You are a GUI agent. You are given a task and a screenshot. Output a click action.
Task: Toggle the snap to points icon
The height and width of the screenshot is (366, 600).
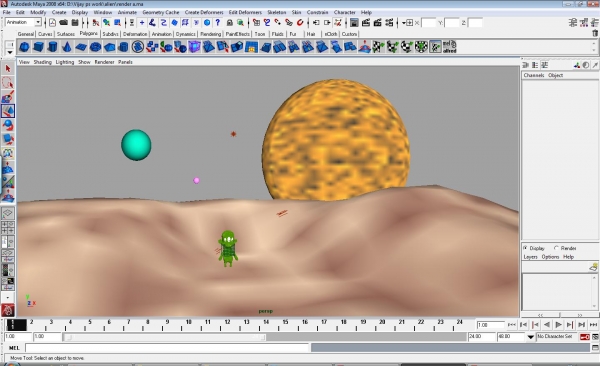pyautogui.click(x=278, y=23)
